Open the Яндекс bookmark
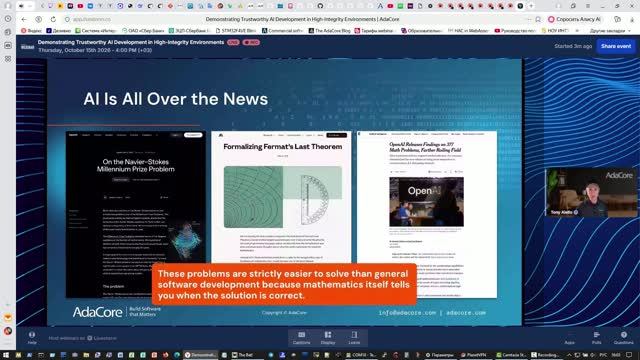Viewport: 640px width, 360px height. [x=31, y=31]
